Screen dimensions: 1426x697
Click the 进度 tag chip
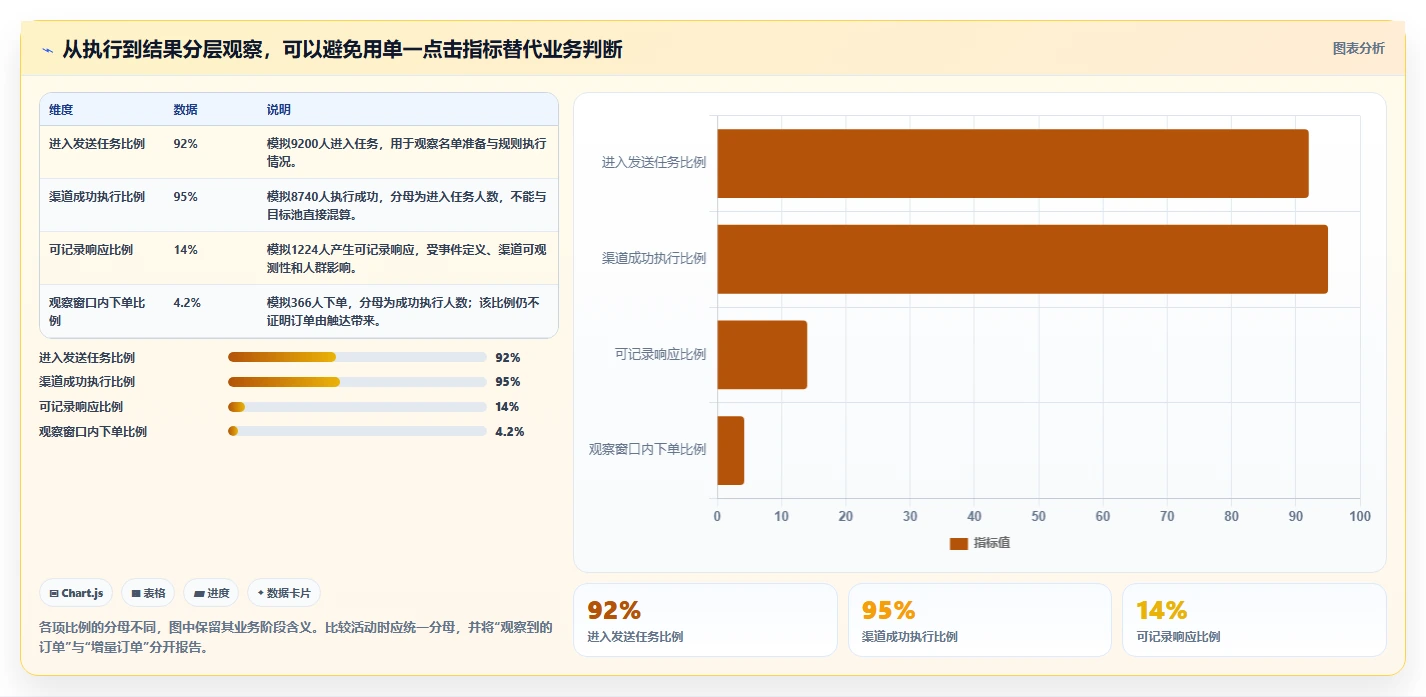tap(211, 593)
